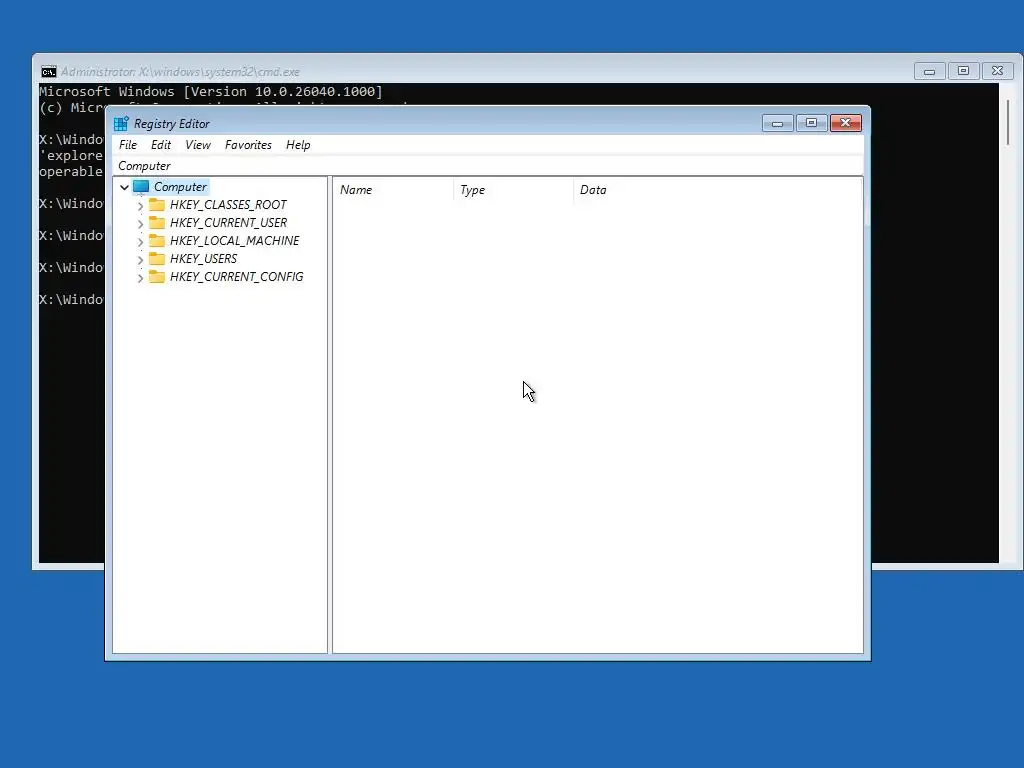1024x768 pixels.
Task: Click the HKEY_USERS folder icon
Action: tap(157, 259)
